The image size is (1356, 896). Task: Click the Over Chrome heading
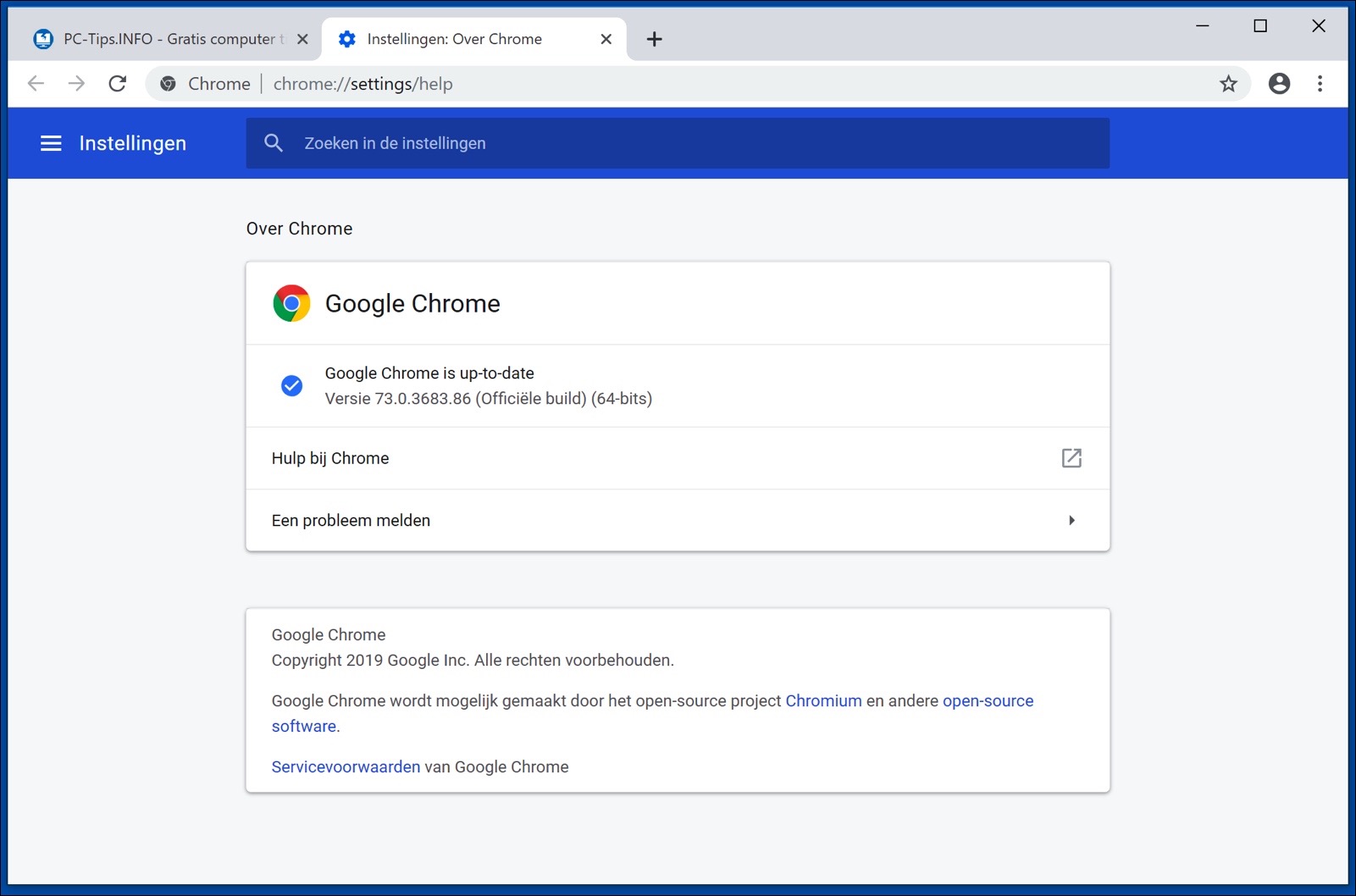[299, 229]
